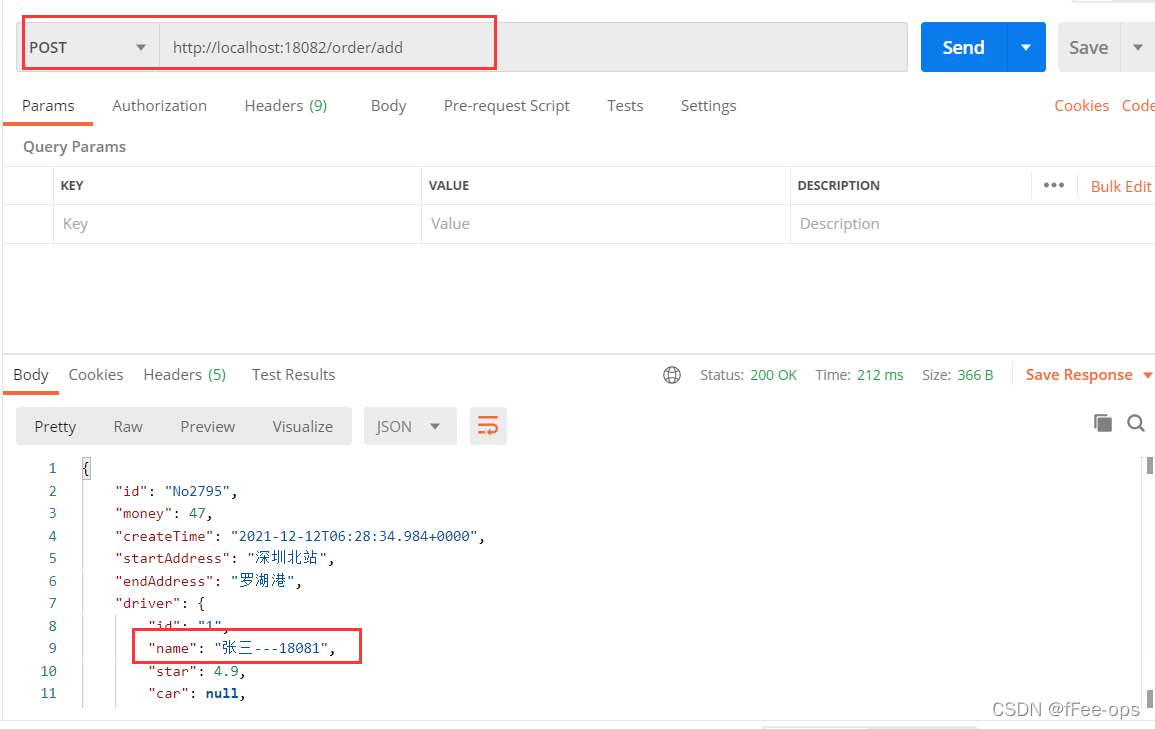Viewport: 1155px width, 729px height.
Task: Click the globe network icon beside Status
Action: (x=672, y=375)
